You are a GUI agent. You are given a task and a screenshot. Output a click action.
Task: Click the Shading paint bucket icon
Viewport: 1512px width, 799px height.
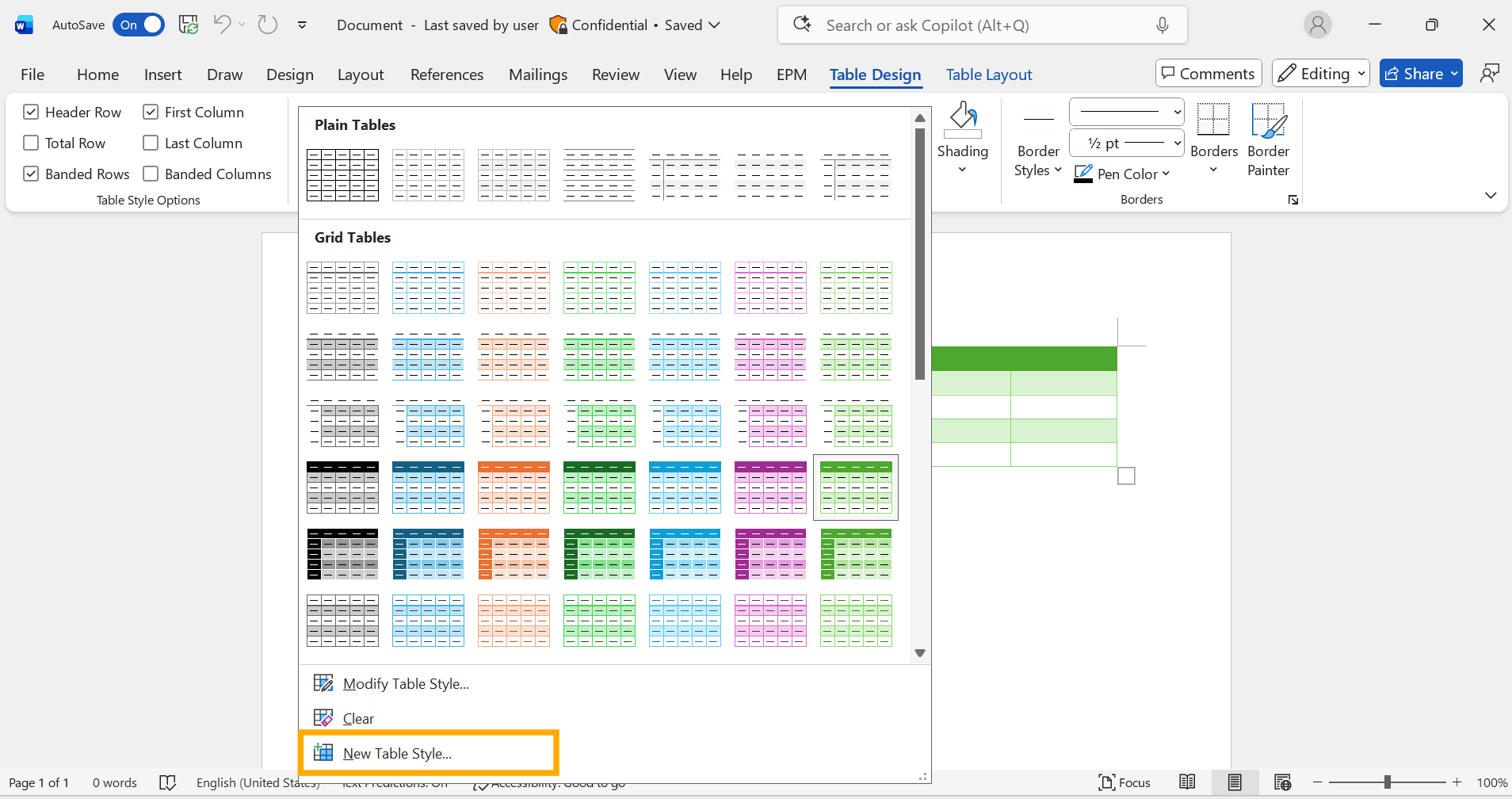963,120
